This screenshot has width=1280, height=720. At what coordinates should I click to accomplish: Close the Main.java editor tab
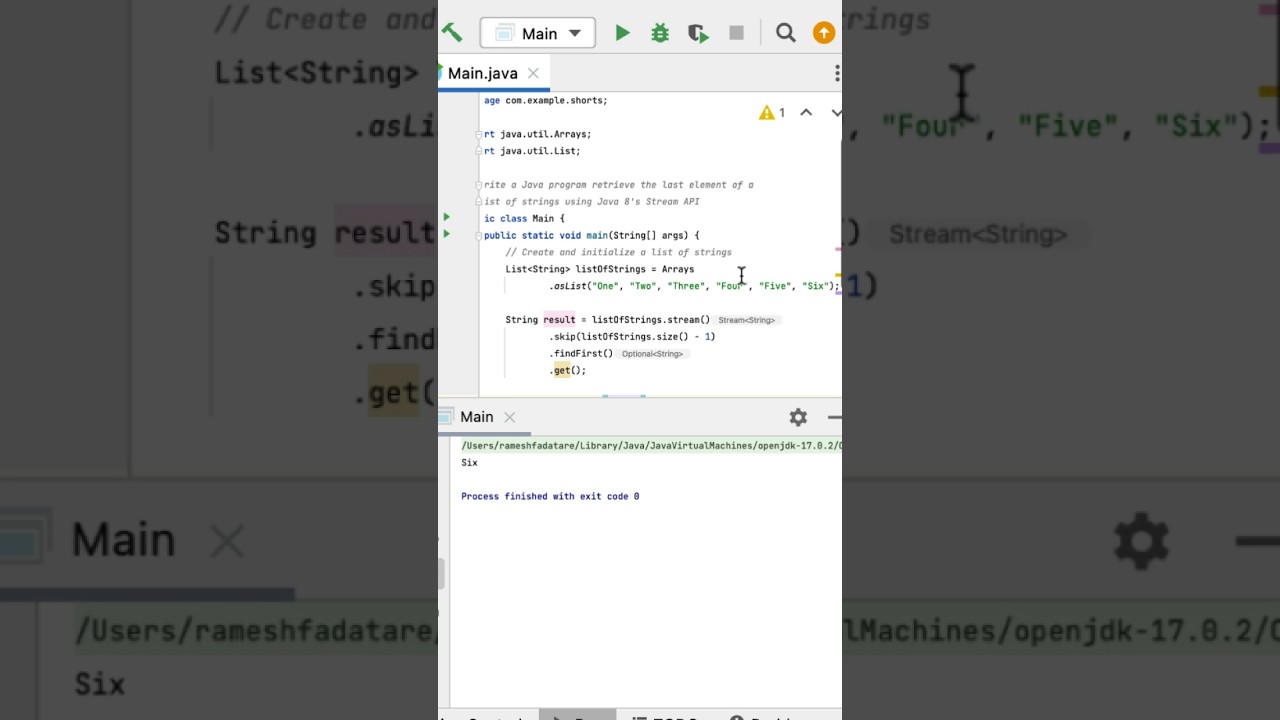pyautogui.click(x=533, y=73)
